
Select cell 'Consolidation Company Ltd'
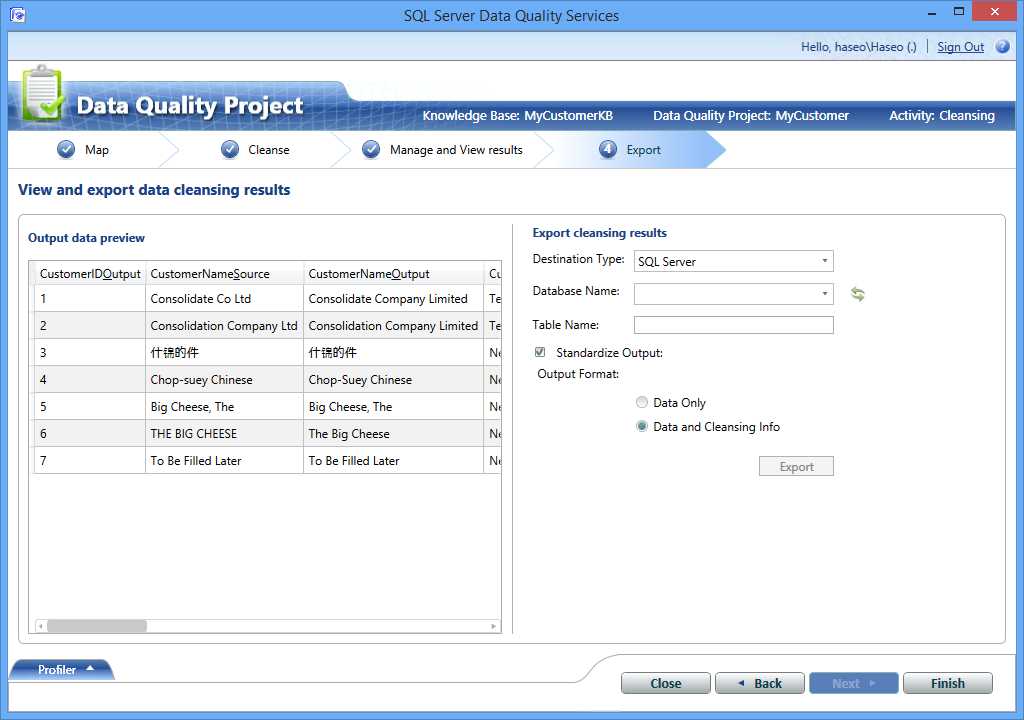pos(225,325)
